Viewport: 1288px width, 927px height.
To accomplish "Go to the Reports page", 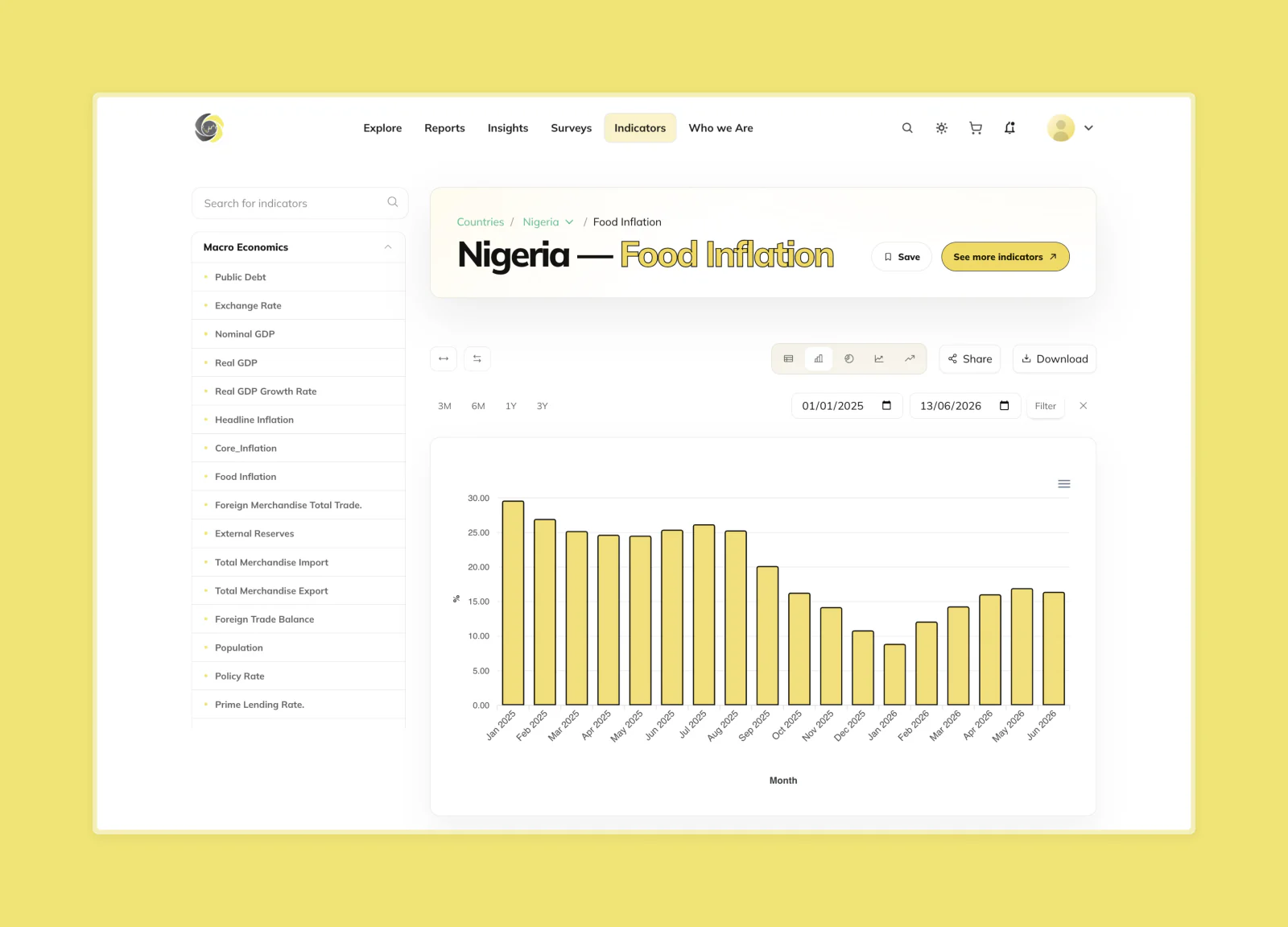I will [445, 128].
